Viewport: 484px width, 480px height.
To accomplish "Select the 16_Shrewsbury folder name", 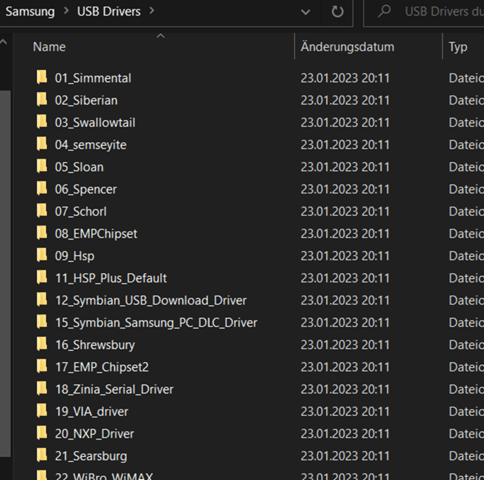I will pyautogui.click(x=95, y=345).
